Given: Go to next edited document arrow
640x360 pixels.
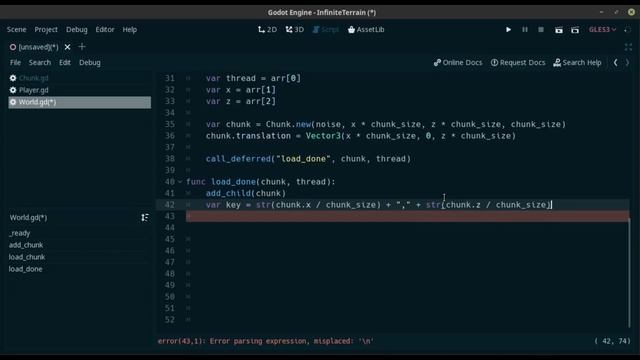Looking at the screenshot, I should (x=627, y=62).
